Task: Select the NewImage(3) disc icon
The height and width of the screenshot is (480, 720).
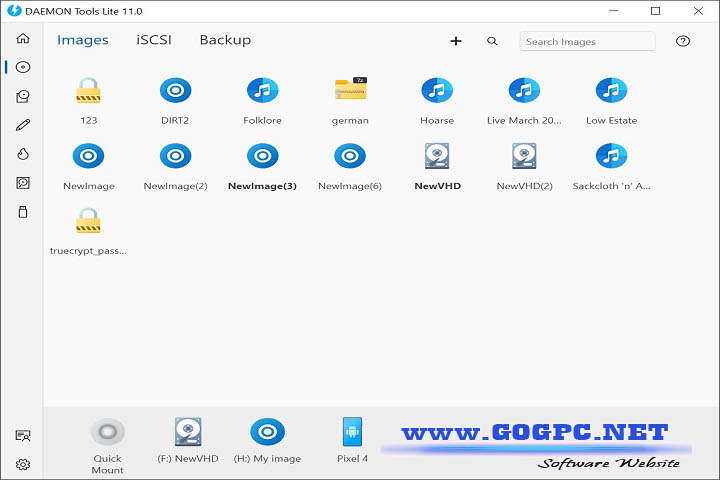Action: tap(262, 167)
